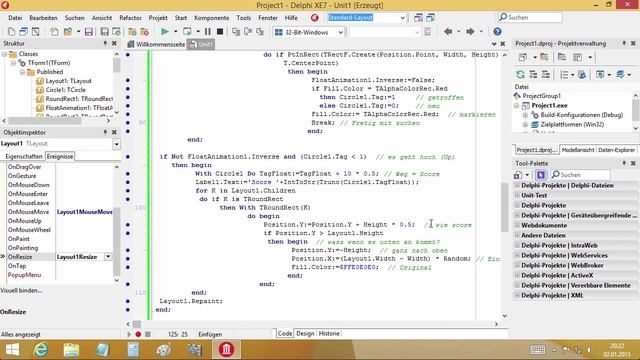Open Layout1 component selector dropdown
640x360 pixels.
point(116,144)
